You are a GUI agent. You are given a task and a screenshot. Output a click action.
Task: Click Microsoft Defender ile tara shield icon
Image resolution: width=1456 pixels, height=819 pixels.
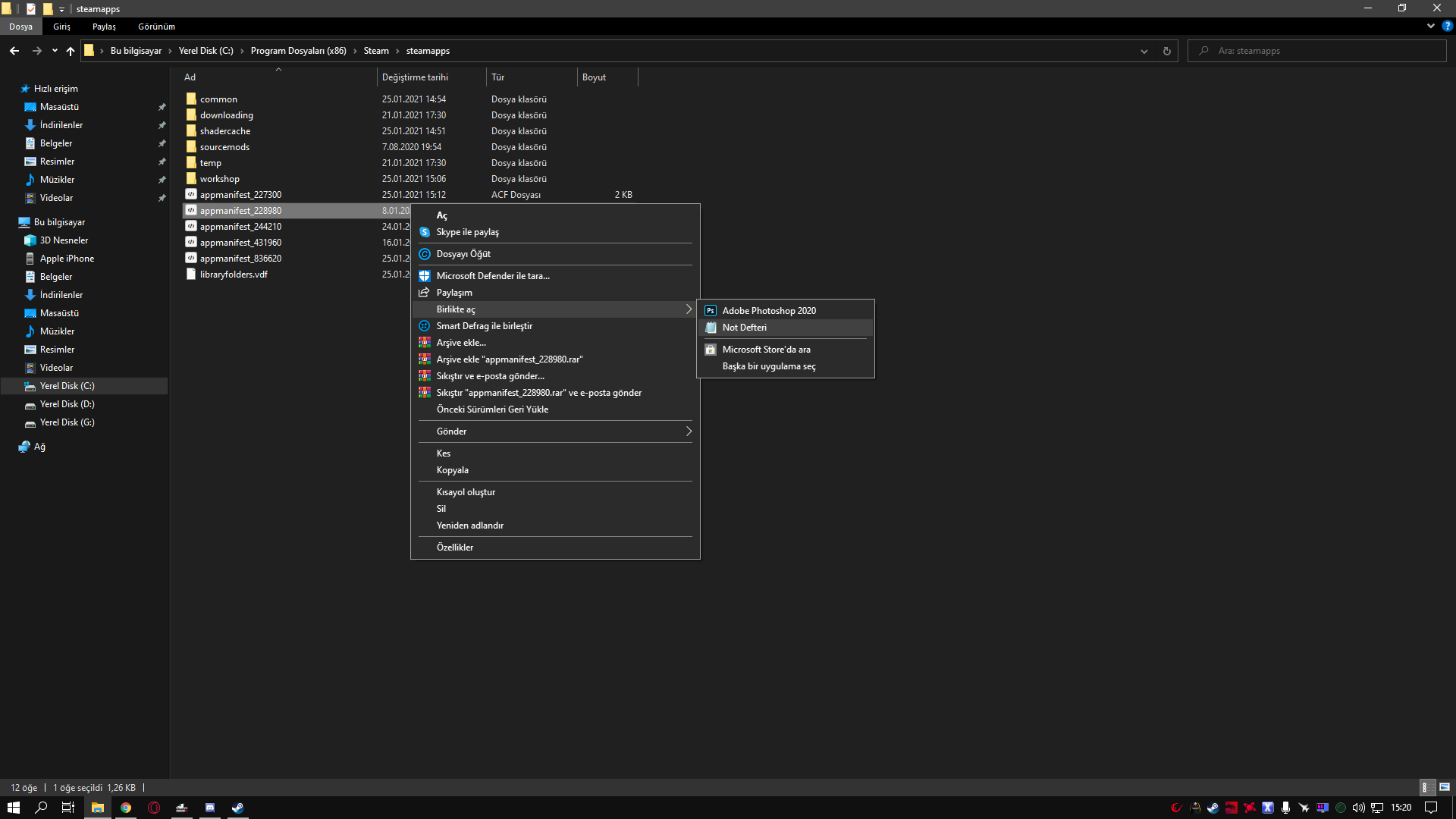(425, 276)
